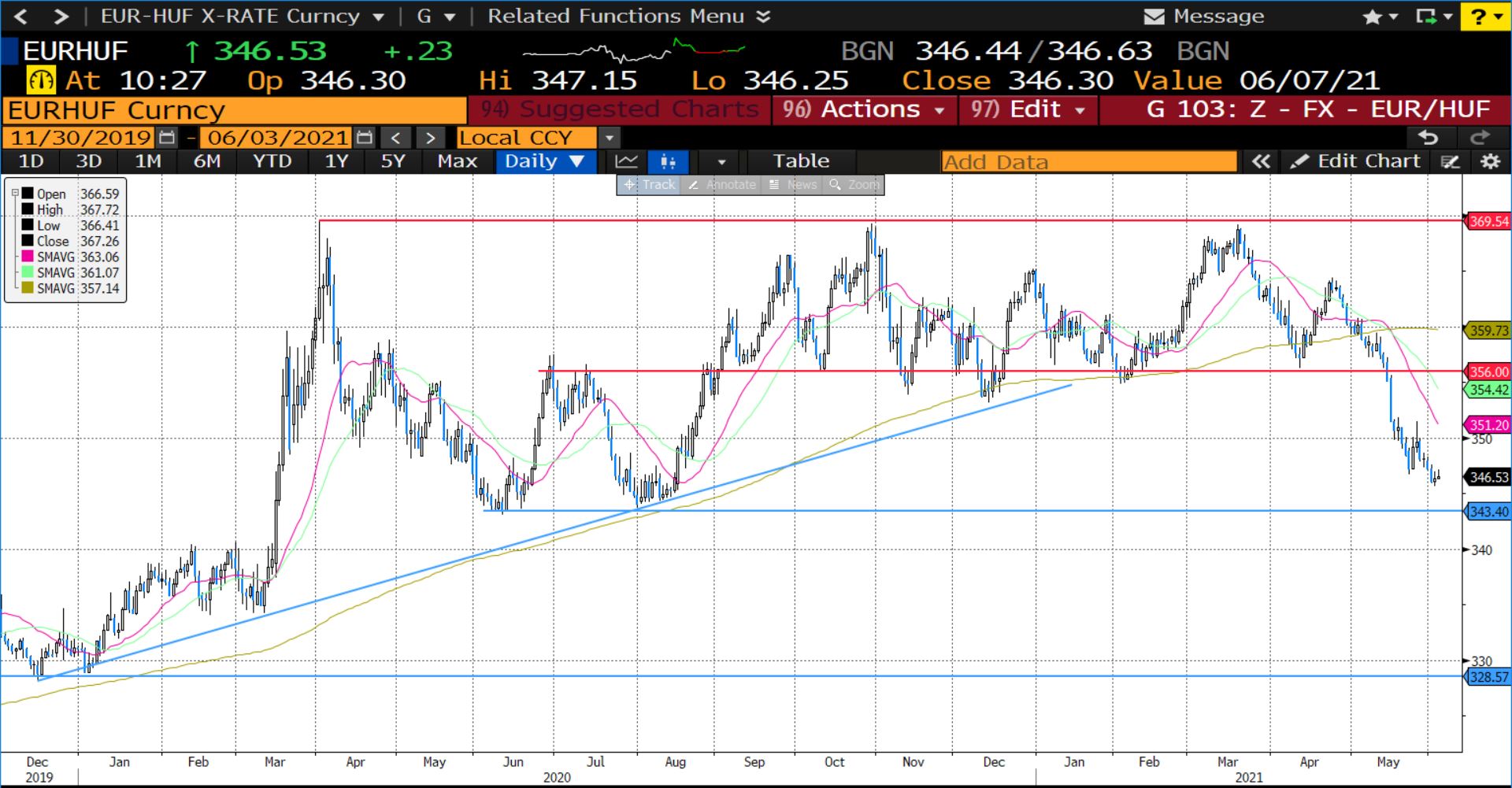Click the 351.20 pink average label
The image size is (1512, 788).
[1487, 425]
